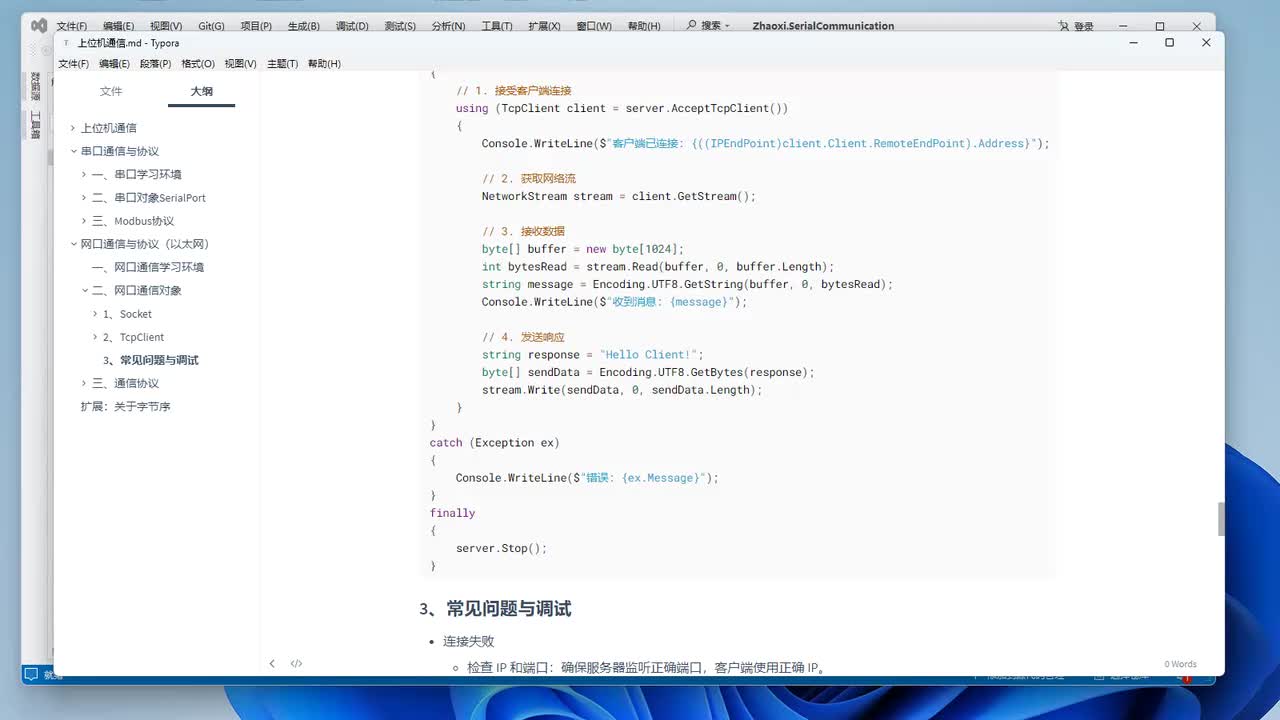This screenshot has height=720, width=1280.
Task: Open 视图(V) menu in Typora
Action: coord(241,64)
